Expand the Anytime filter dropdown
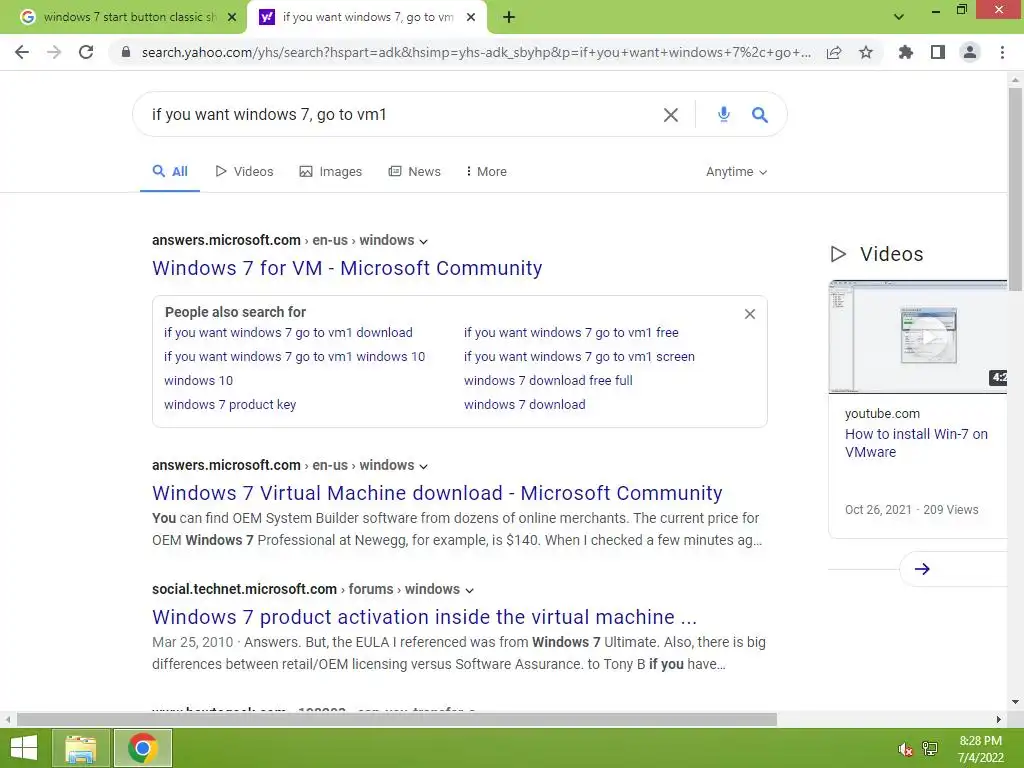The height and width of the screenshot is (768, 1024). tap(736, 172)
